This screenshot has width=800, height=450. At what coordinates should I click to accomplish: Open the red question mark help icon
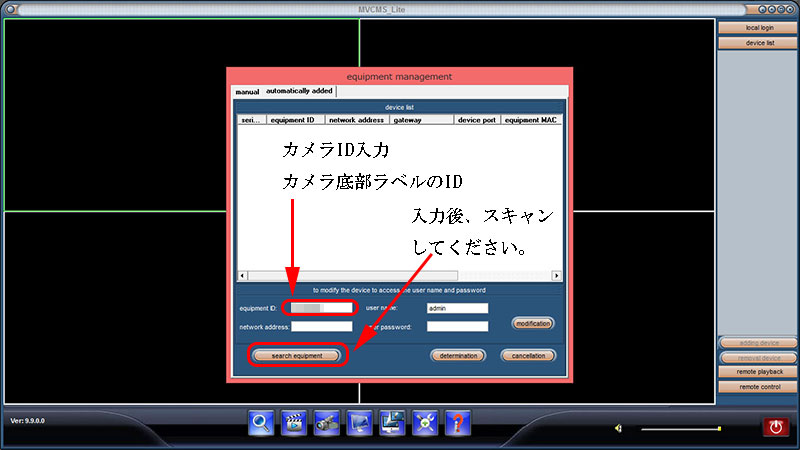(458, 423)
